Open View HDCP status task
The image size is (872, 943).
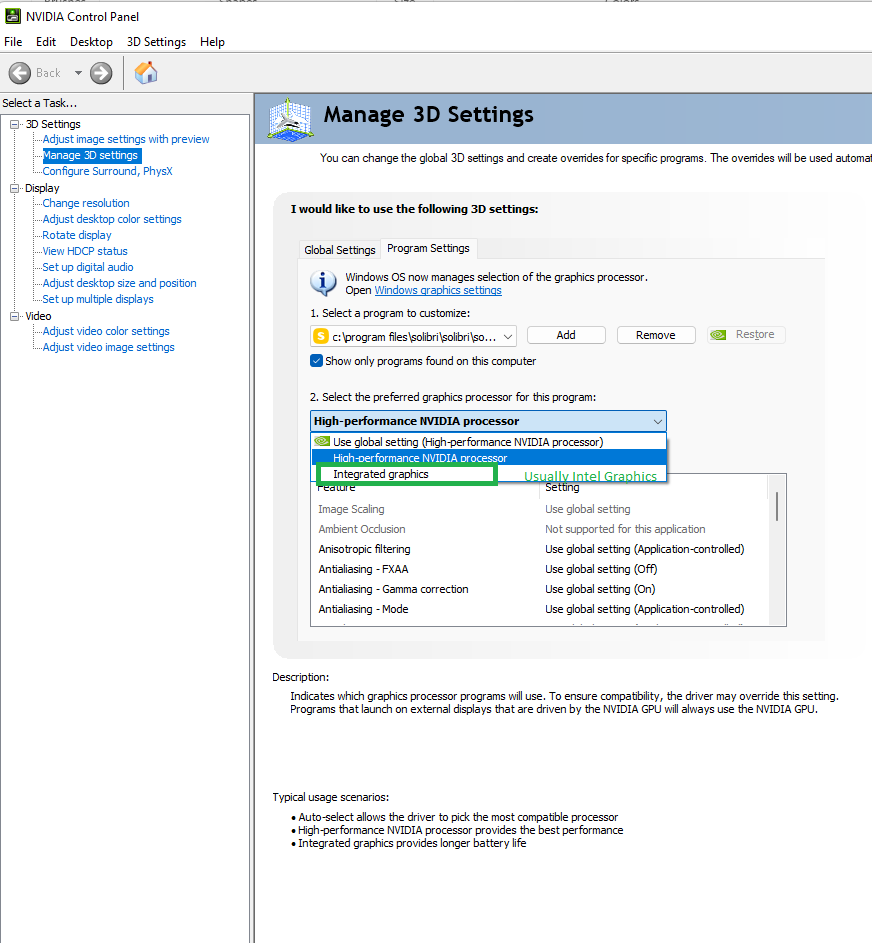click(85, 251)
